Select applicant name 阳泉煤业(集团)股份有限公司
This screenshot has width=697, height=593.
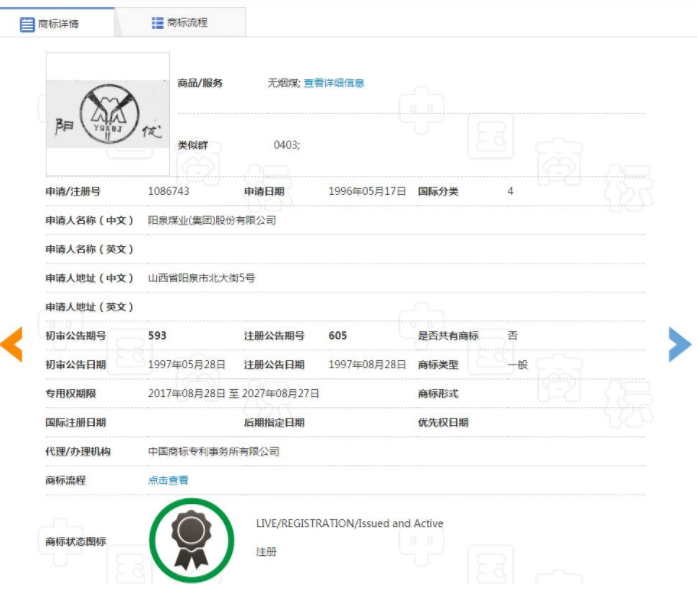212,220
